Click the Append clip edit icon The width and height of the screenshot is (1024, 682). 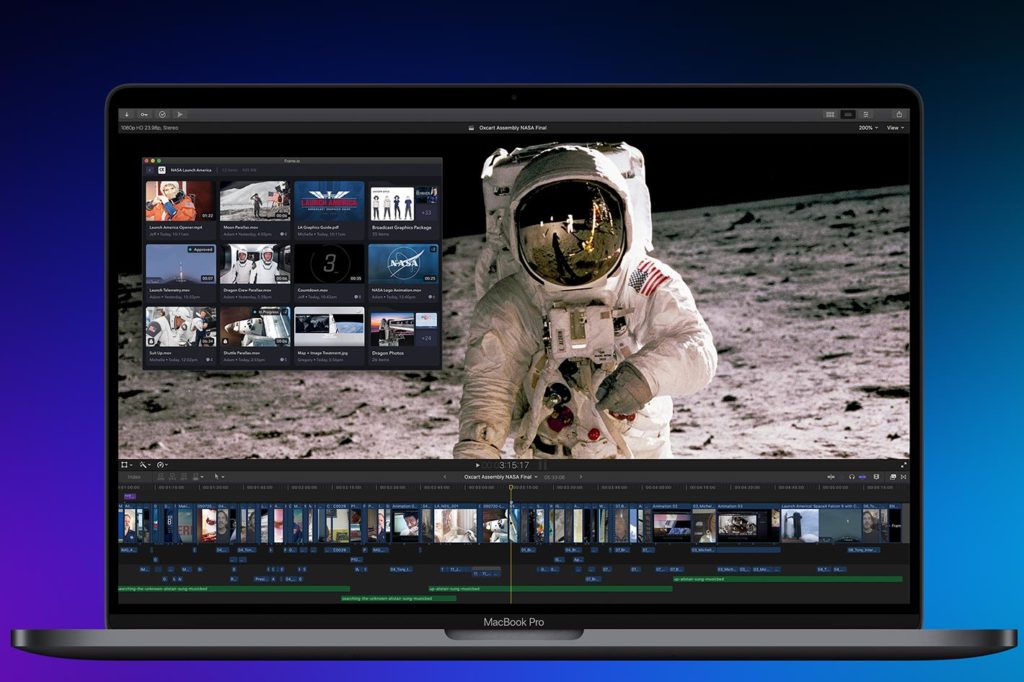[184, 477]
